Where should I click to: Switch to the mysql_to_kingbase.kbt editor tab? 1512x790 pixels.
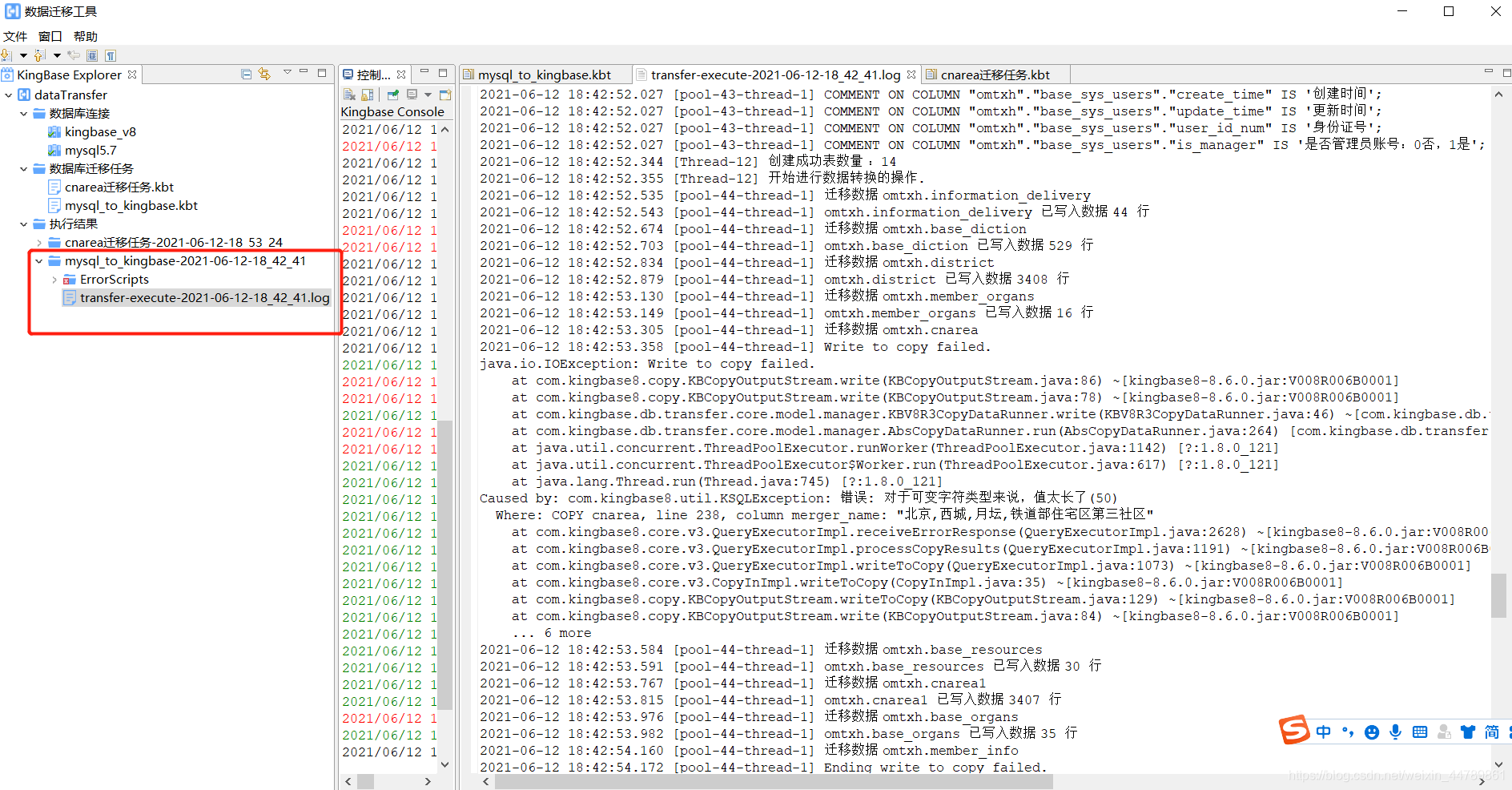click(x=545, y=75)
